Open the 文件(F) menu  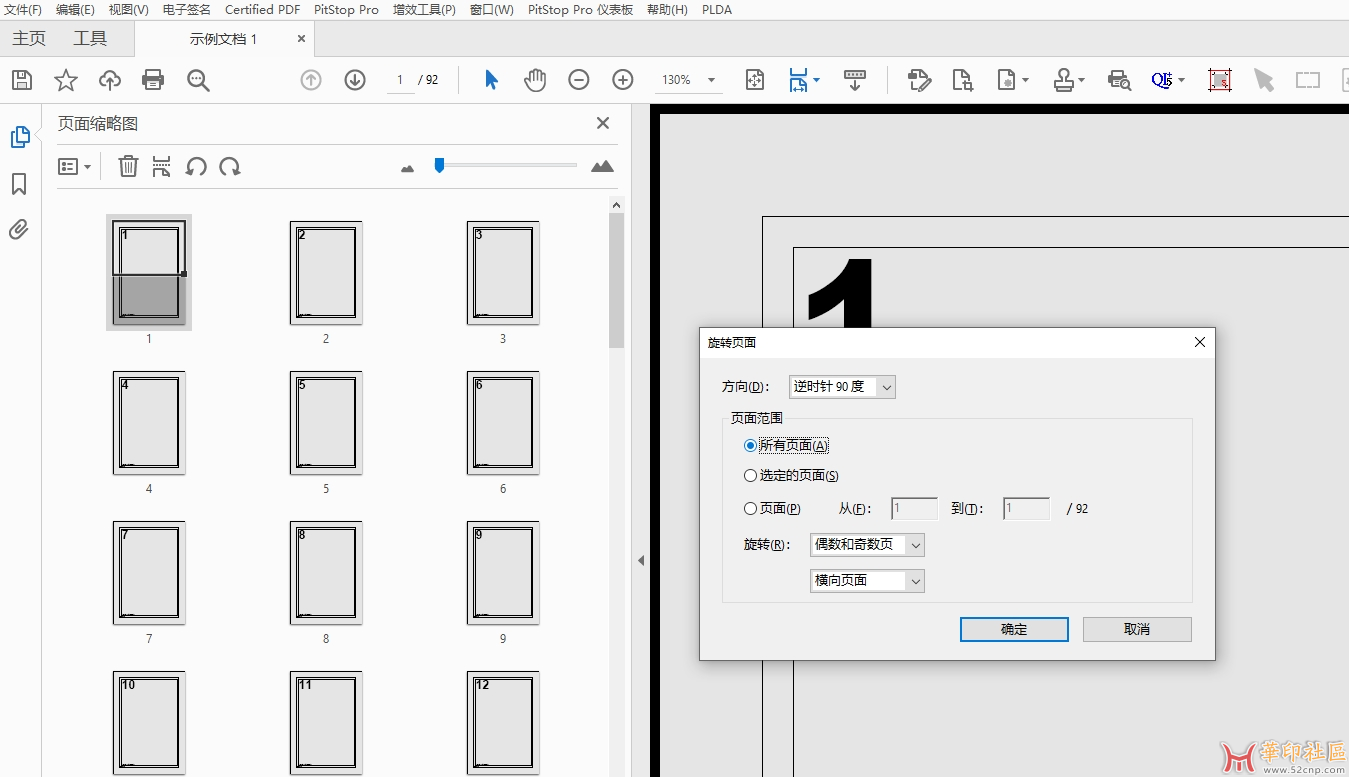pos(24,10)
